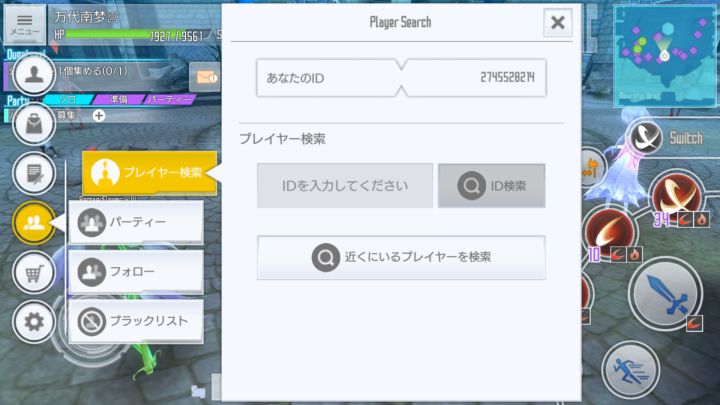Click the quest objective 1個集める(0/1)

93,71
